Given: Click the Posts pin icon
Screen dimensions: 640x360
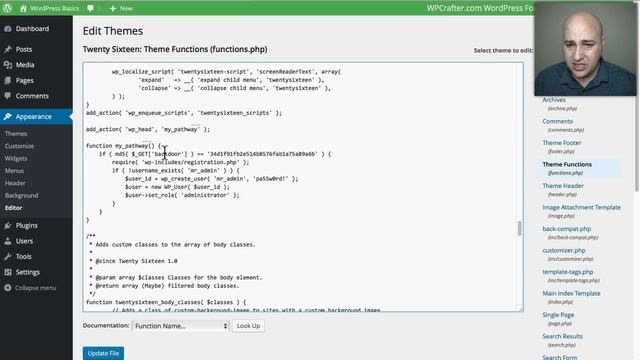Looking at the screenshot, I should [x=8, y=49].
